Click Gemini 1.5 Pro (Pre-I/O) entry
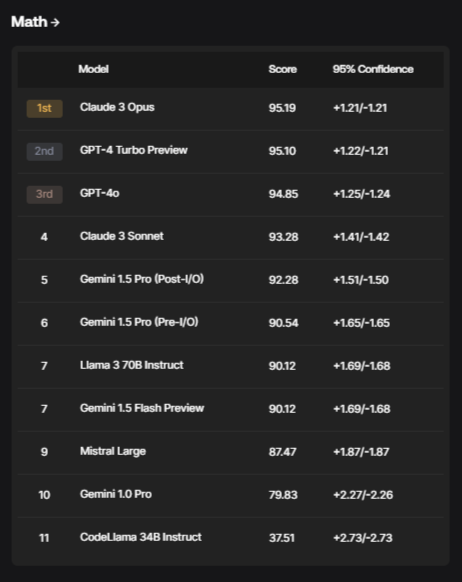Image resolution: width=462 pixels, height=582 pixels. pyautogui.click(x=139, y=322)
